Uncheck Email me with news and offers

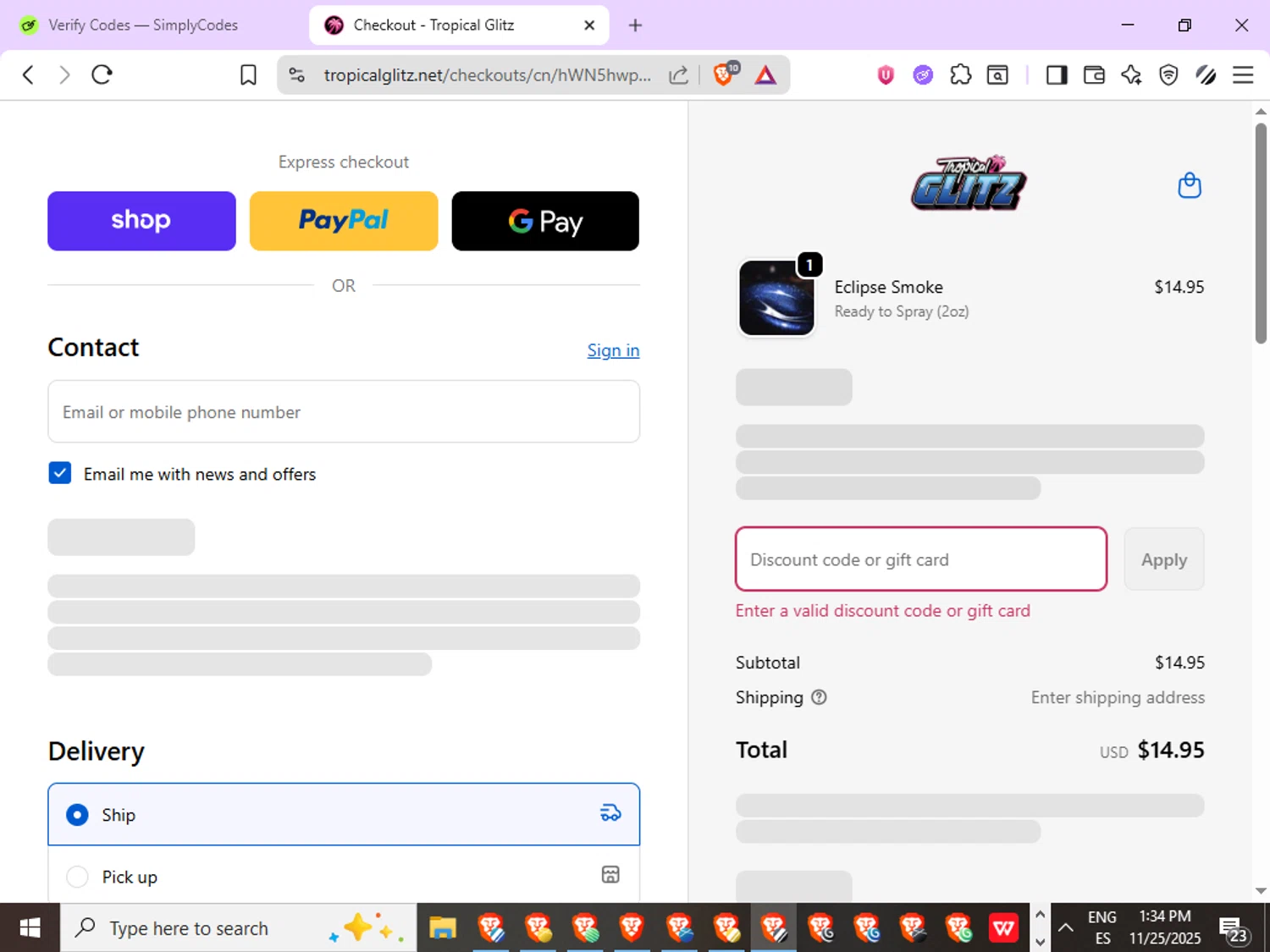pos(60,473)
